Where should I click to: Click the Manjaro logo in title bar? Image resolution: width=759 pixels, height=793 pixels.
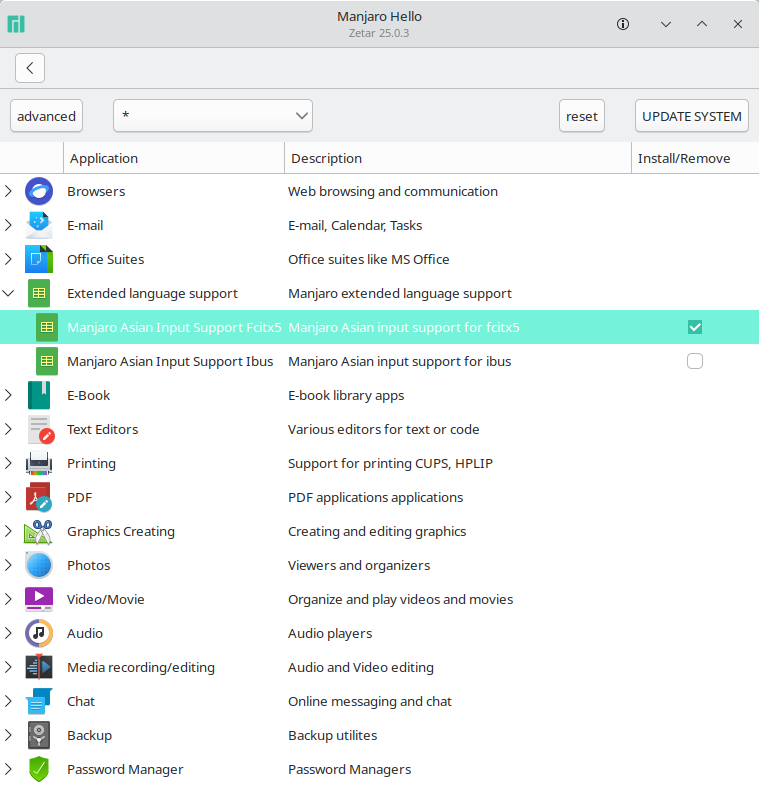[16, 24]
